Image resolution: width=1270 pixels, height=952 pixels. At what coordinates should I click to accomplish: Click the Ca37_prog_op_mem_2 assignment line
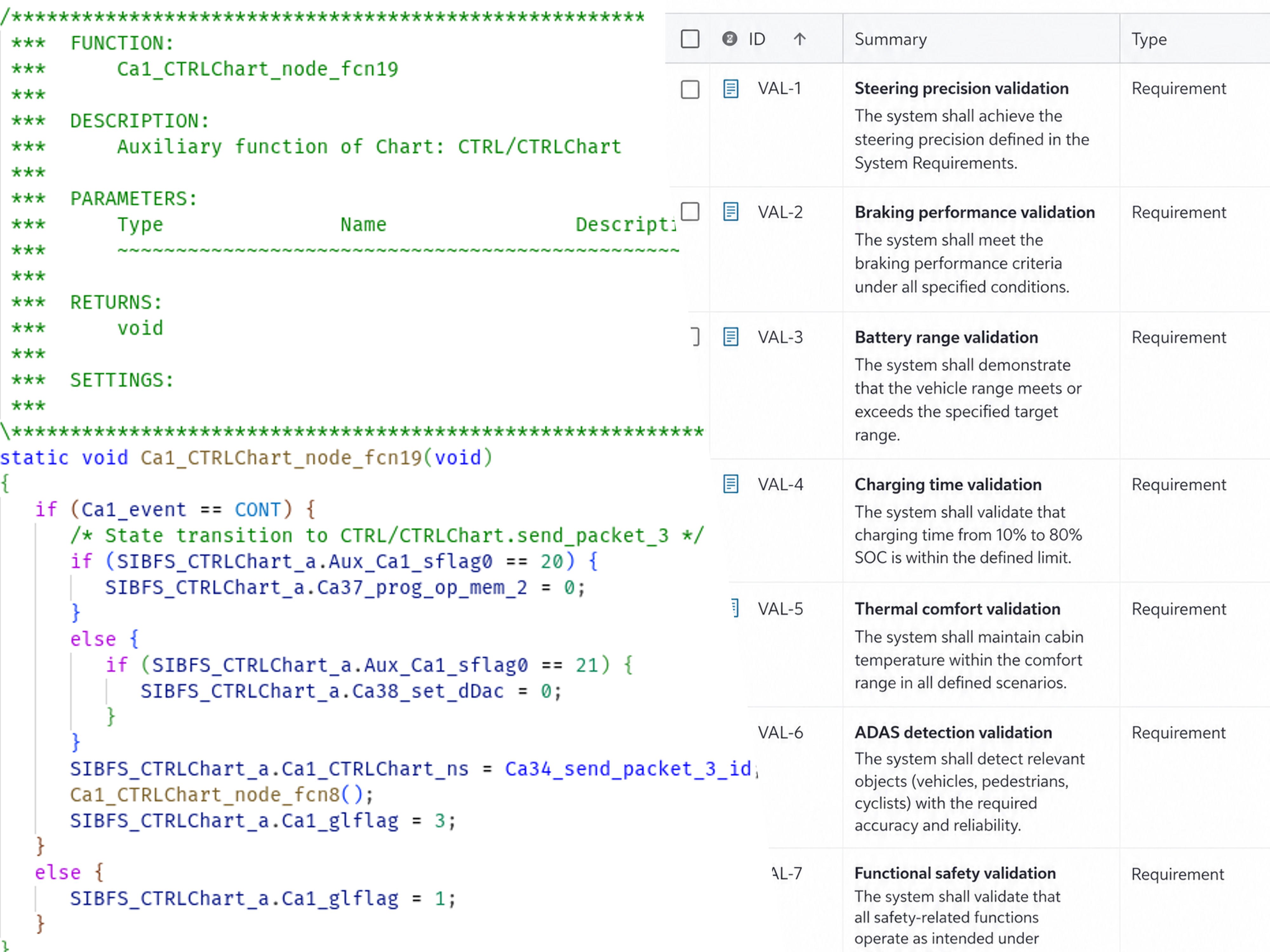[x=344, y=588]
